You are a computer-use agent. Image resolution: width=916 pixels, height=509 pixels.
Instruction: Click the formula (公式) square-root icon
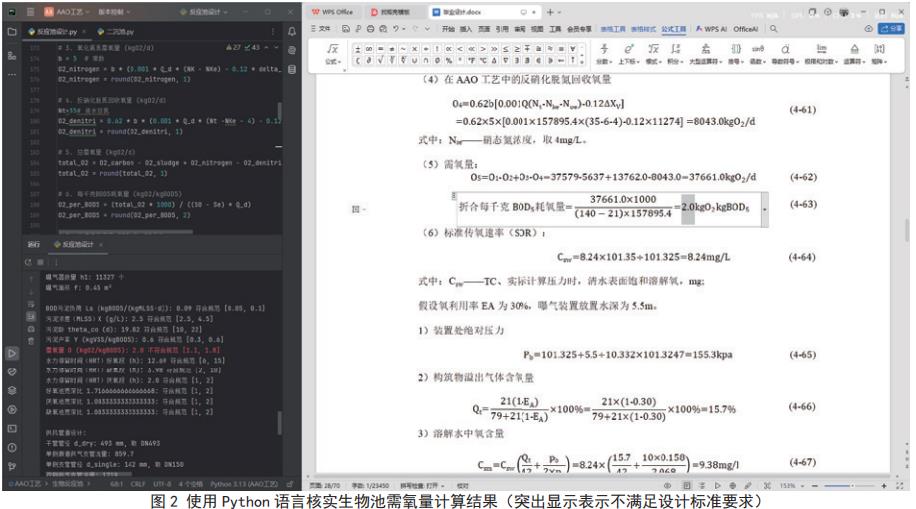click(333, 47)
